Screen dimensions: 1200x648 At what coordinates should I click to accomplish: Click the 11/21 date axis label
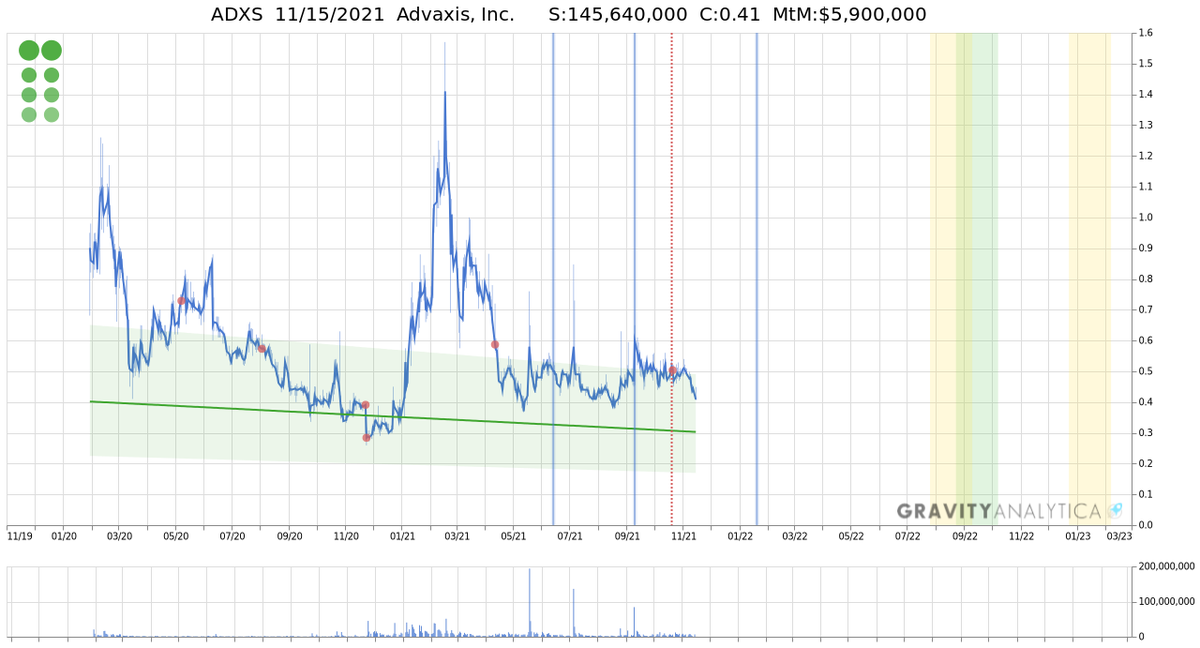click(x=683, y=536)
